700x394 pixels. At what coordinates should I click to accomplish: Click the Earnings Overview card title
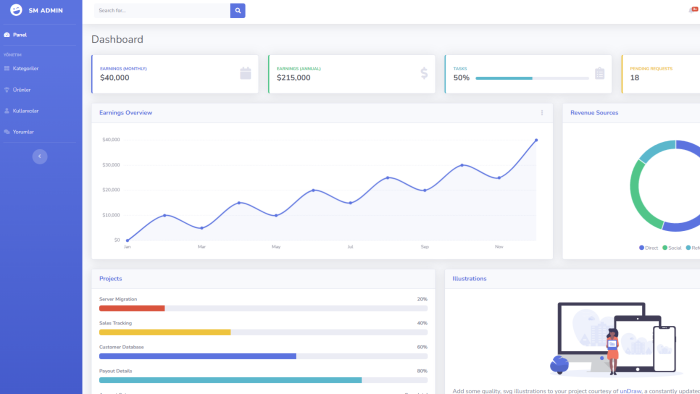click(x=125, y=113)
